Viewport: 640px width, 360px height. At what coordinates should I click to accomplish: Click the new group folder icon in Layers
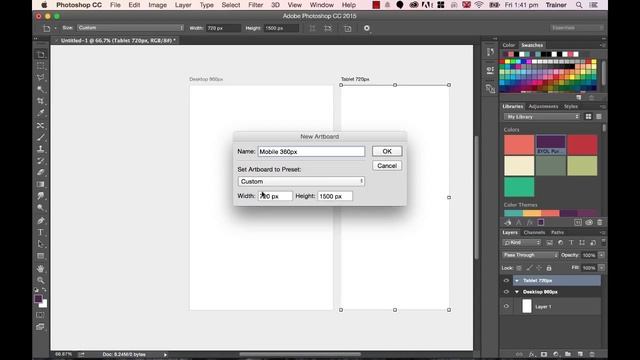(x=568, y=354)
